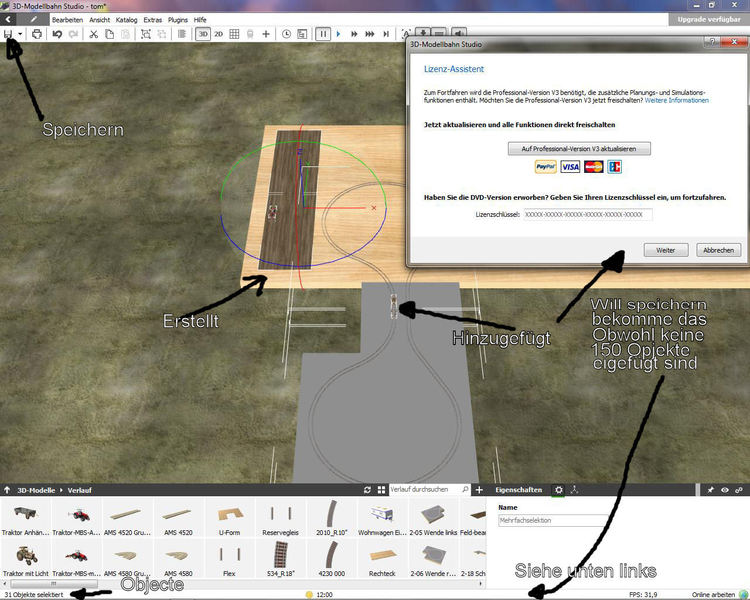Open the gear settings tab in Eigenschaften
The width and height of the screenshot is (750, 600).
coord(559,490)
